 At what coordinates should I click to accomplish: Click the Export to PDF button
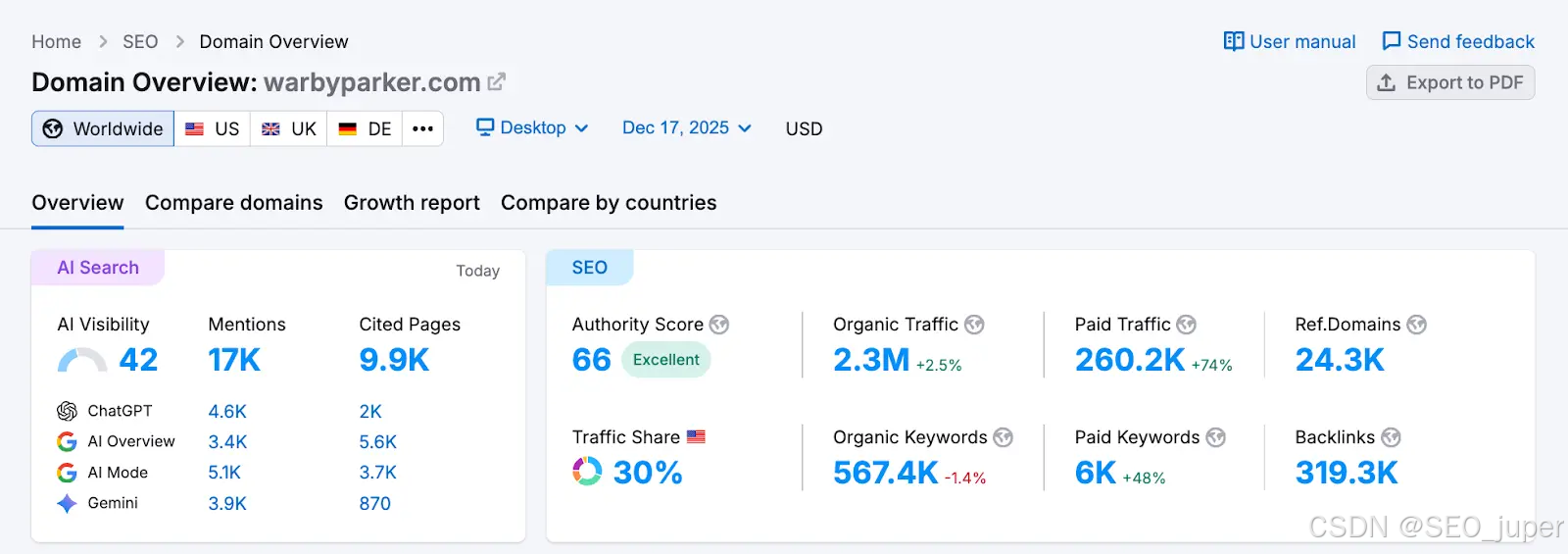(x=1450, y=82)
